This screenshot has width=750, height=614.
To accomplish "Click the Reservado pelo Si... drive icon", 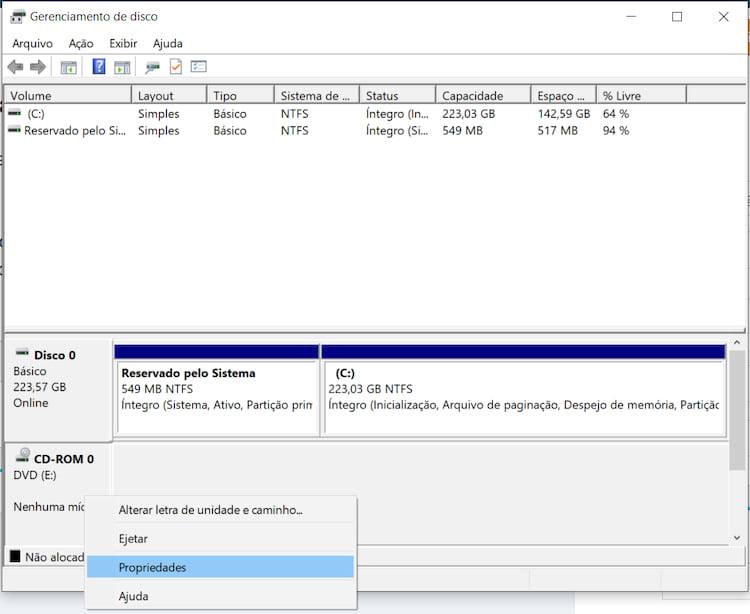I will pos(15,130).
